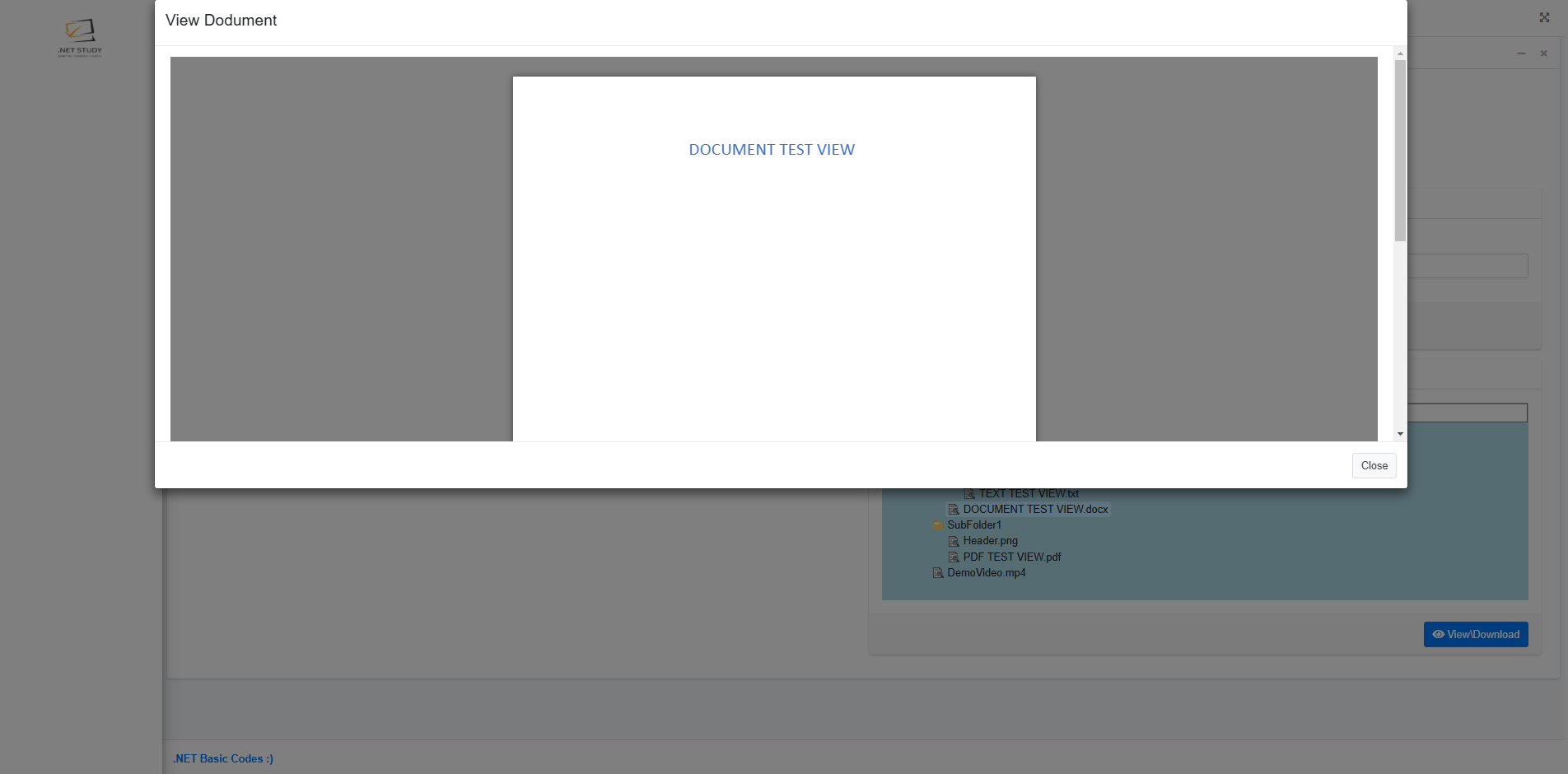This screenshot has width=1568, height=774.
Task: Click the upper text field behind dialog
Action: 1468,266
